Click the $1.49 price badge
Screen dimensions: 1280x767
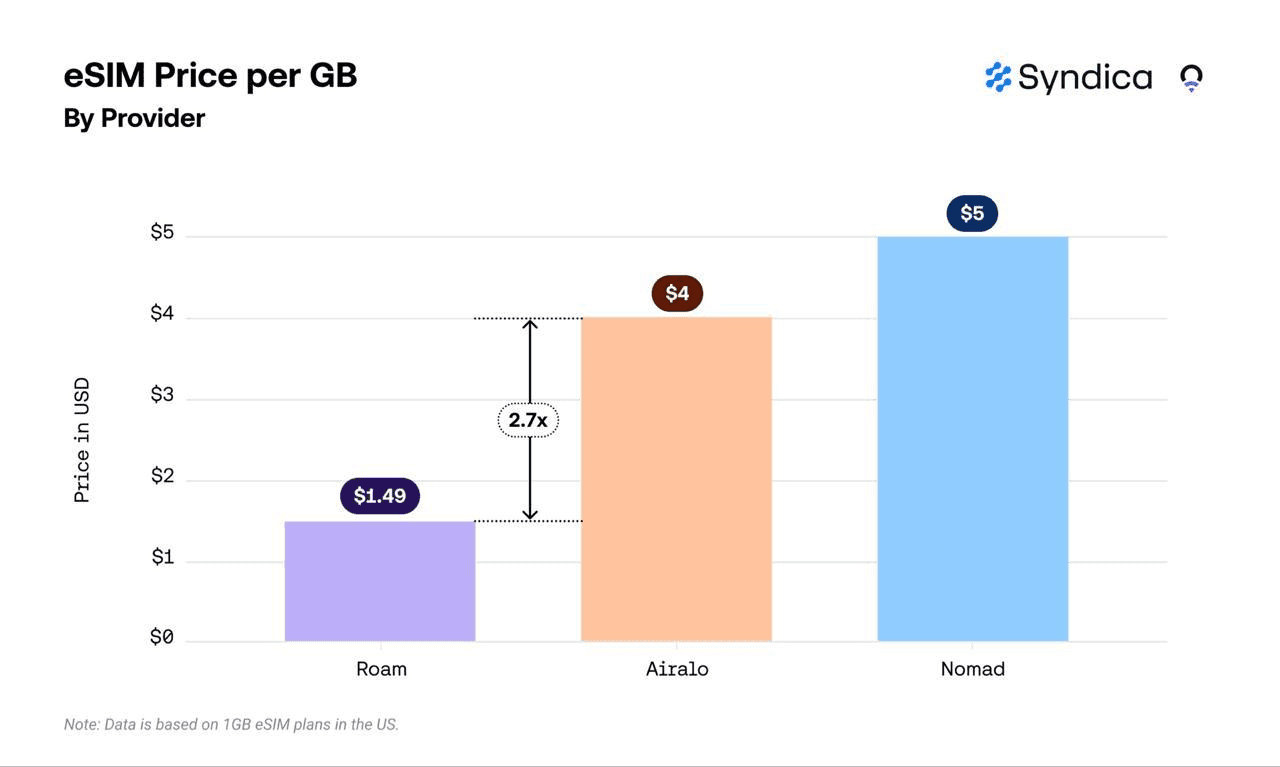[380, 496]
